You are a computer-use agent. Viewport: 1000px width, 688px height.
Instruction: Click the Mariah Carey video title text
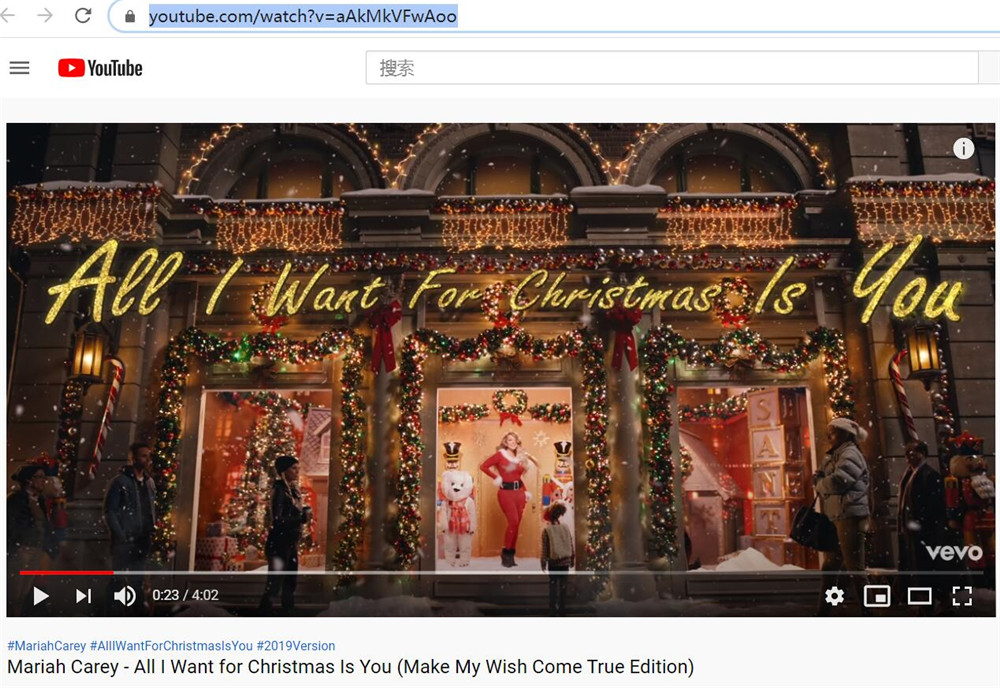coord(350,667)
